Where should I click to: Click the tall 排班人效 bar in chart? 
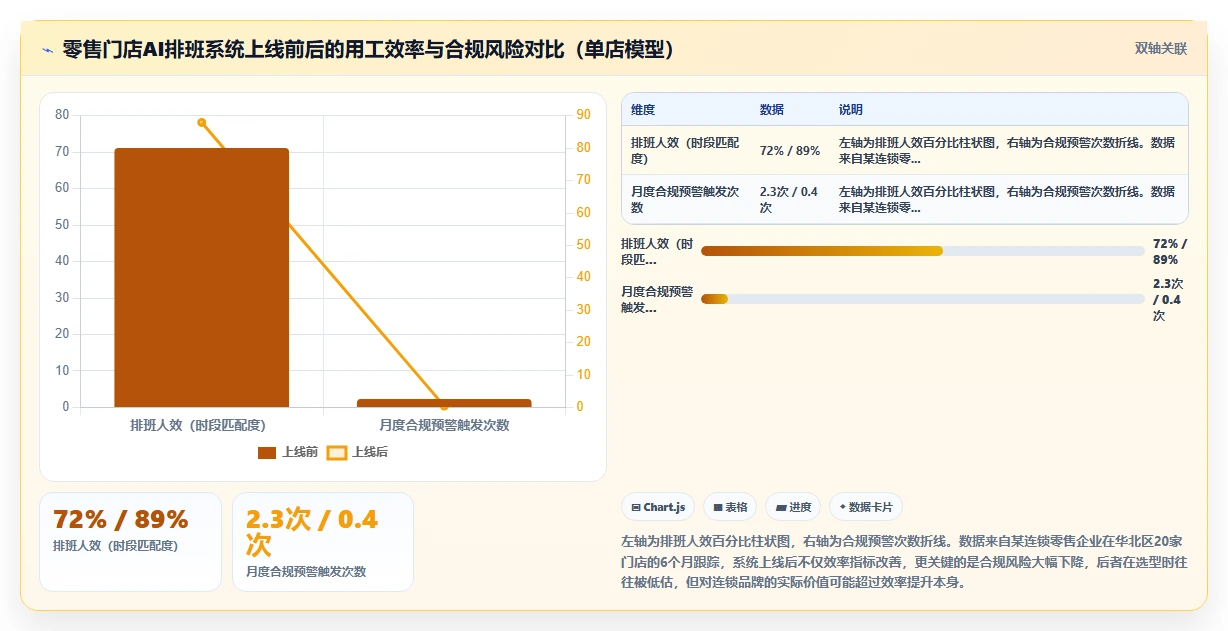tap(201, 278)
